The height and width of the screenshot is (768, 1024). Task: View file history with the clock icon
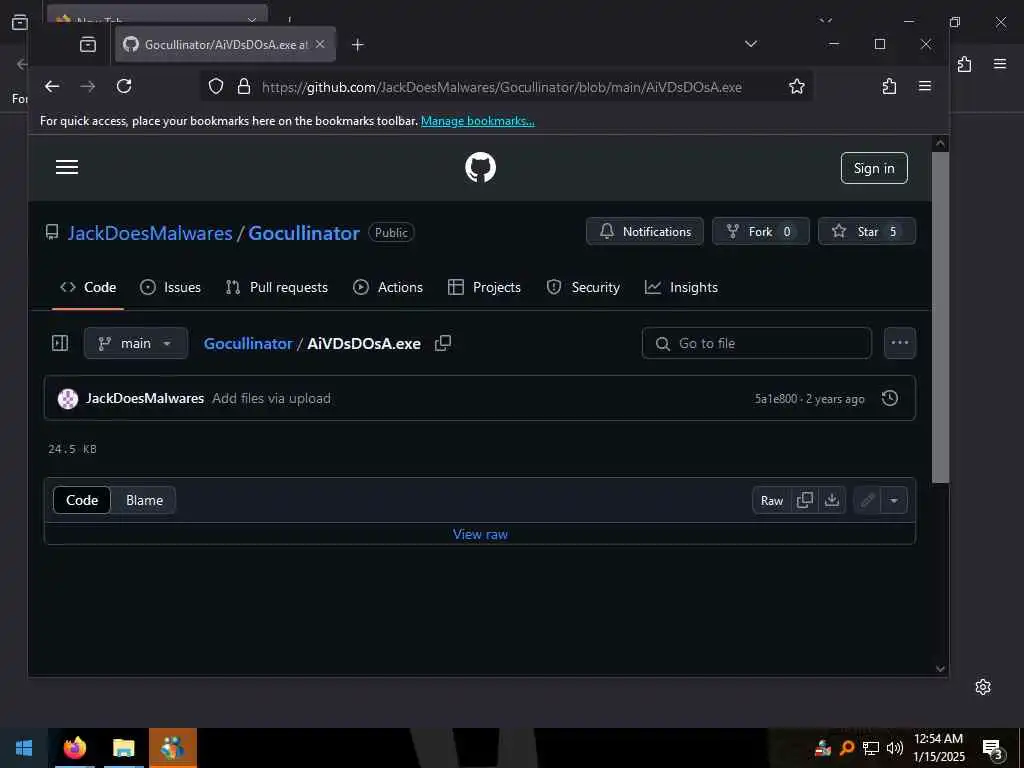point(889,398)
